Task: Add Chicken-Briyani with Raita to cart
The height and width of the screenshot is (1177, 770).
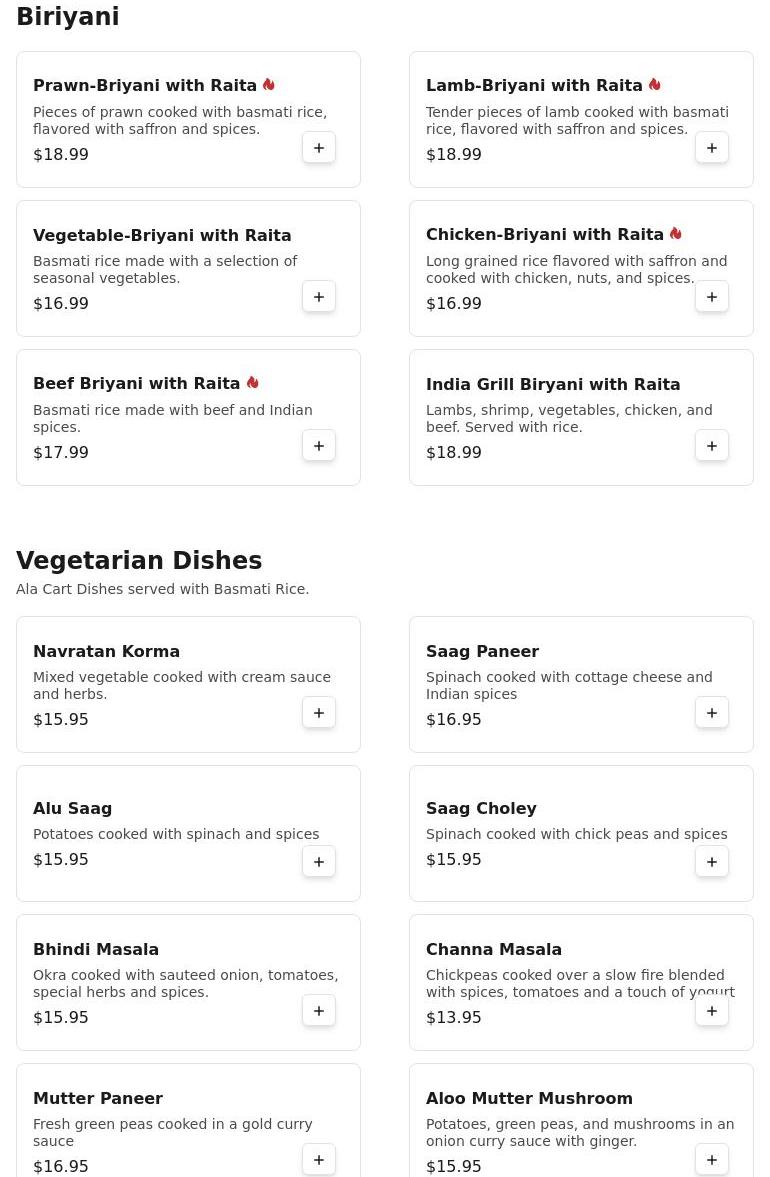Action: pyautogui.click(x=712, y=297)
